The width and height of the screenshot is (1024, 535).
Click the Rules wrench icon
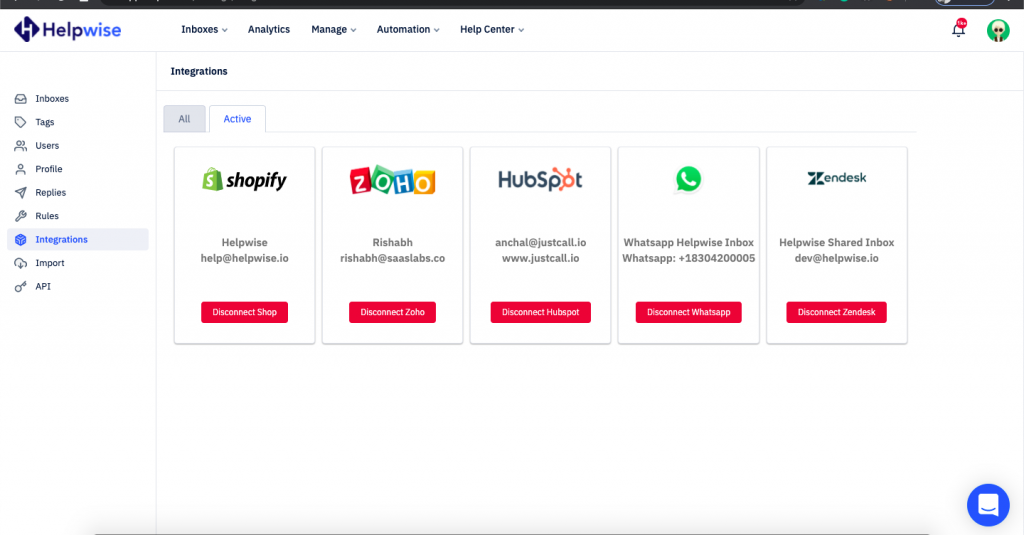click(21, 216)
